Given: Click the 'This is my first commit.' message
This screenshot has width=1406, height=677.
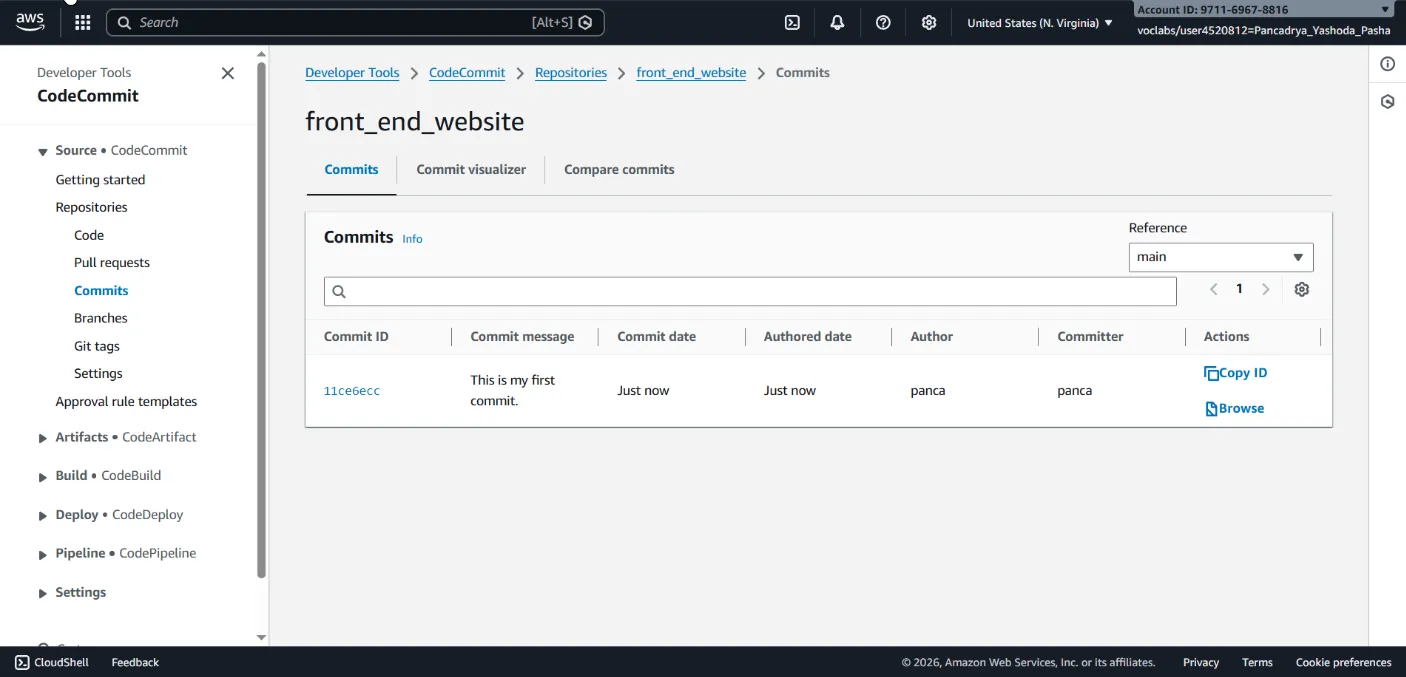Looking at the screenshot, I should [512, 390].
